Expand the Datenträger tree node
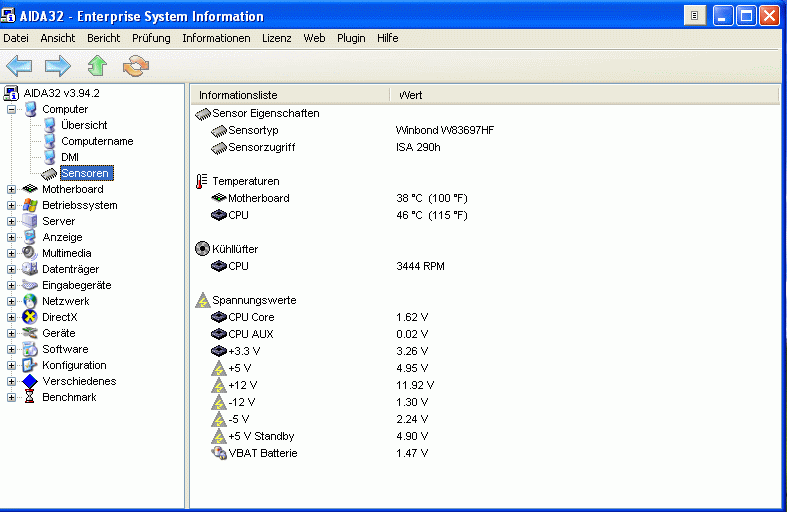 [12, 270]
